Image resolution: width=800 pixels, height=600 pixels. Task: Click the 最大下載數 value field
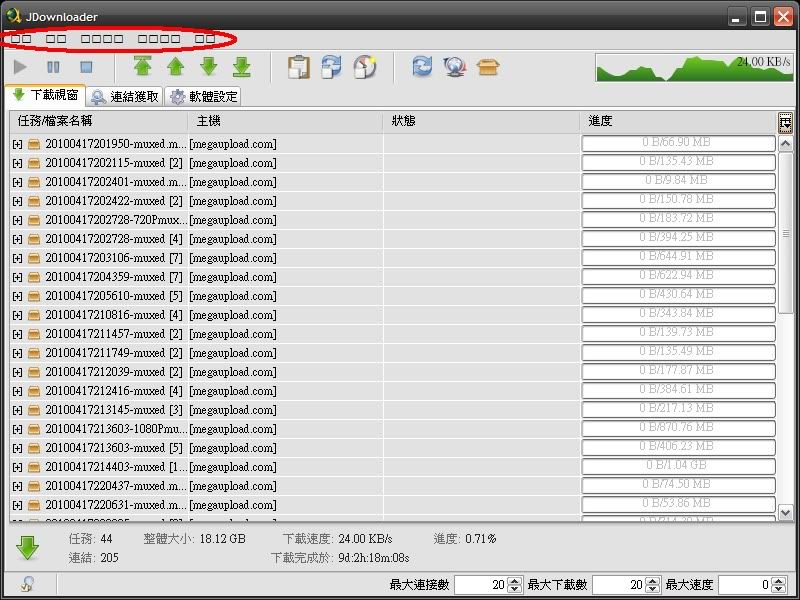click(x=618, y=585)
